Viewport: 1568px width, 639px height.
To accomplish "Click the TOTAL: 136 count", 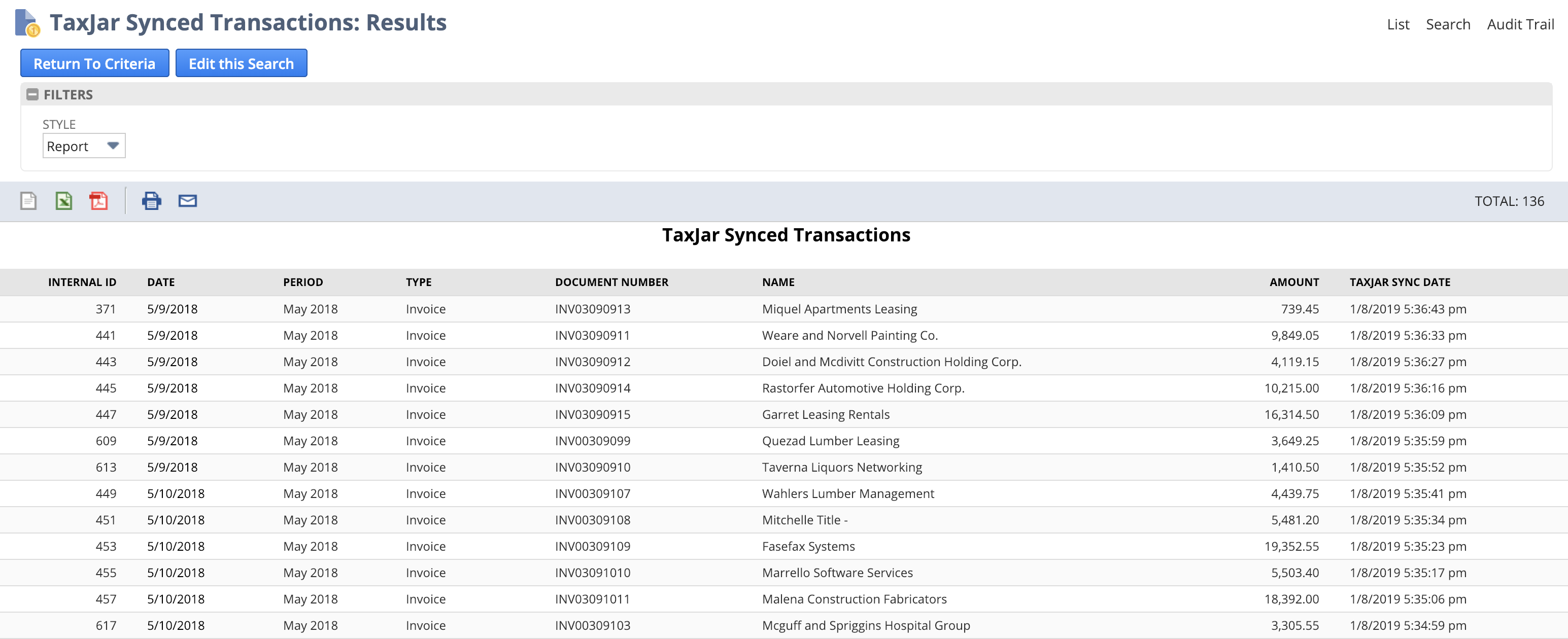I will tap(1509, 201).
